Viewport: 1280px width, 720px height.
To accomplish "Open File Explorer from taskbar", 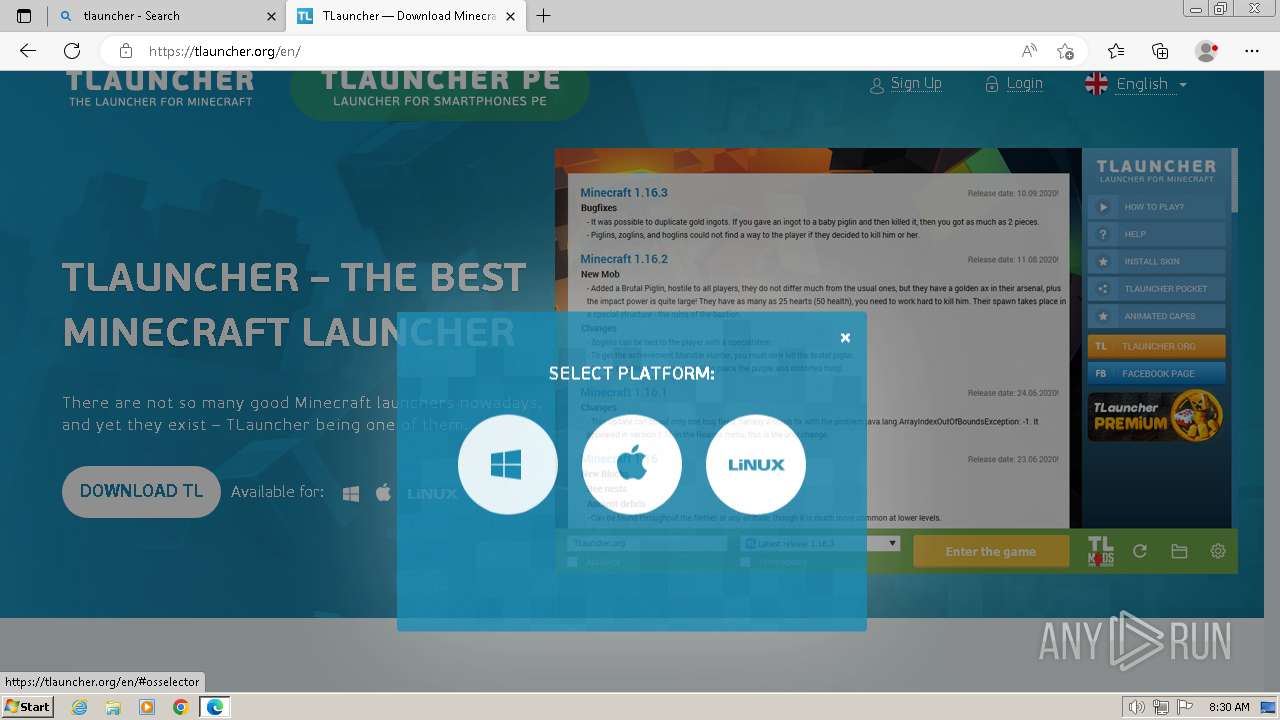I will click(113, 707).
